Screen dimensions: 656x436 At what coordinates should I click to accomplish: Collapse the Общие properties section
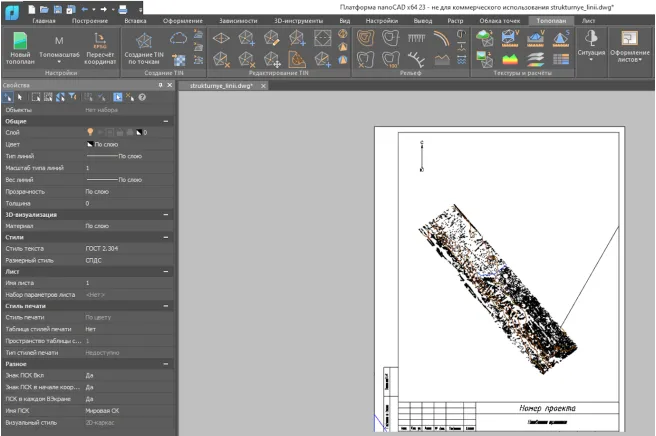coord(166,120)
